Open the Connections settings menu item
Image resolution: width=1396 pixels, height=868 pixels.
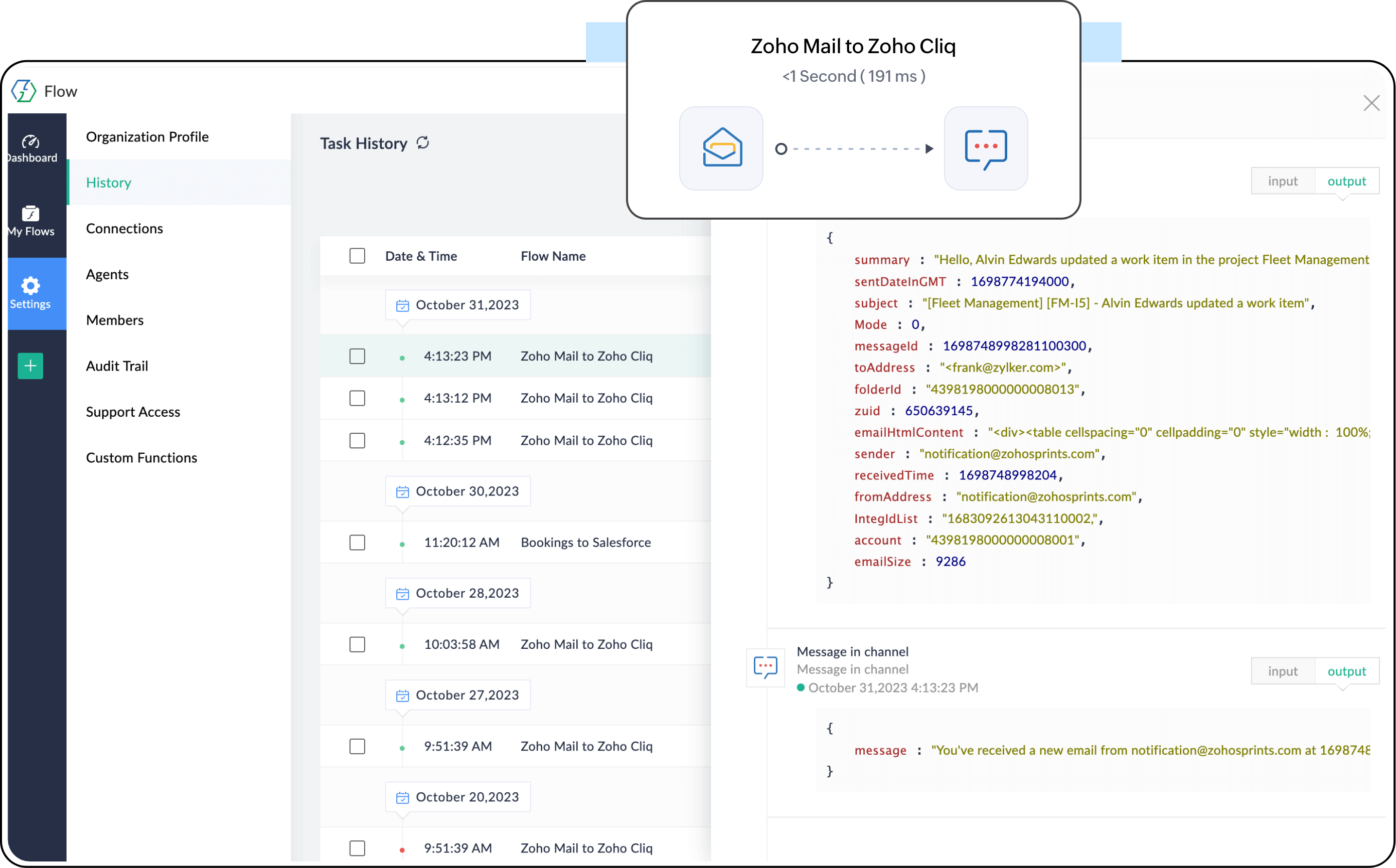click(124, 229)
